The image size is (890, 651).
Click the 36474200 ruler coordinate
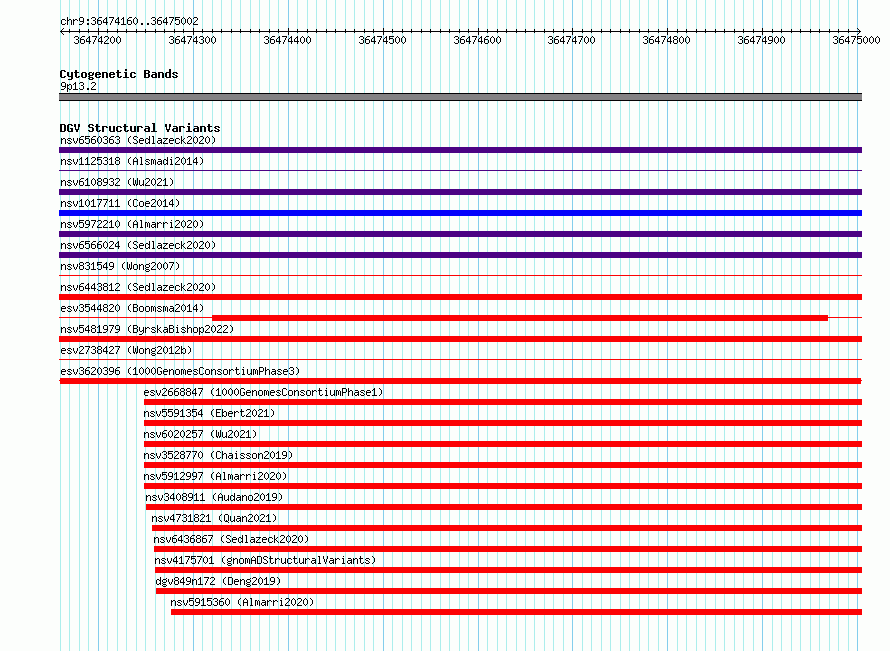click(98, 40)
